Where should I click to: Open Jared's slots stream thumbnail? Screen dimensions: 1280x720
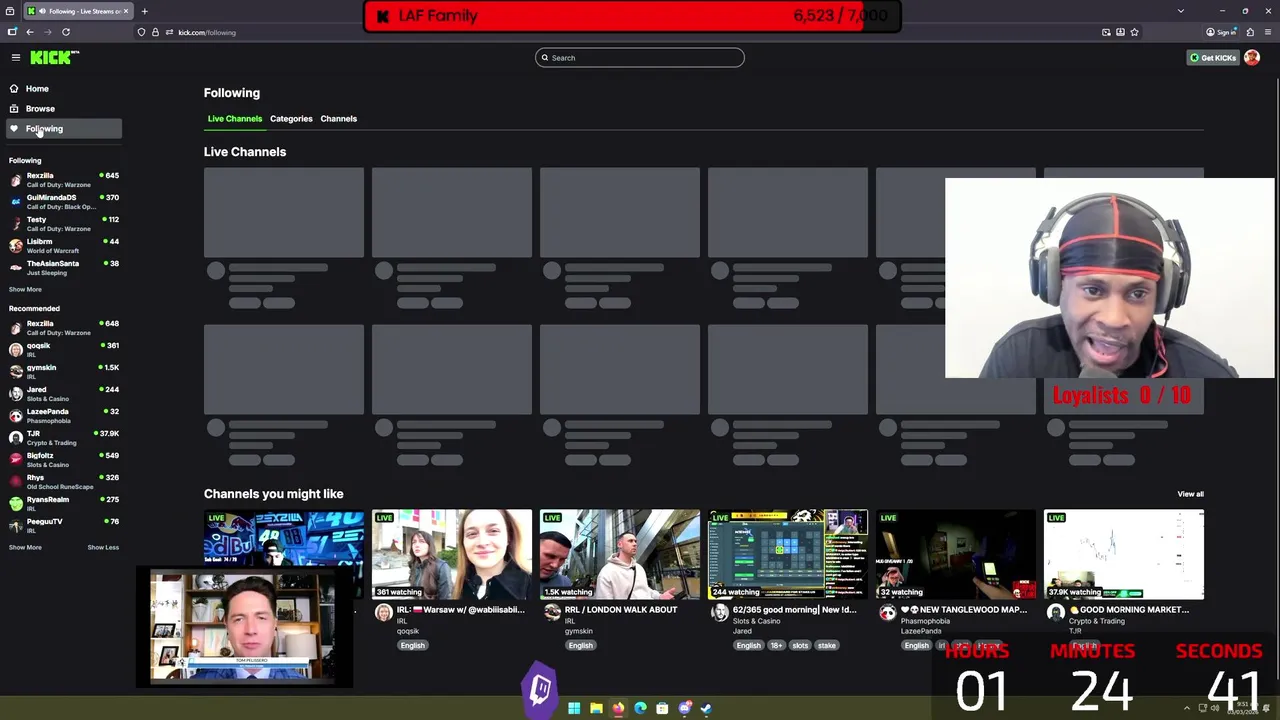(788, 555)
